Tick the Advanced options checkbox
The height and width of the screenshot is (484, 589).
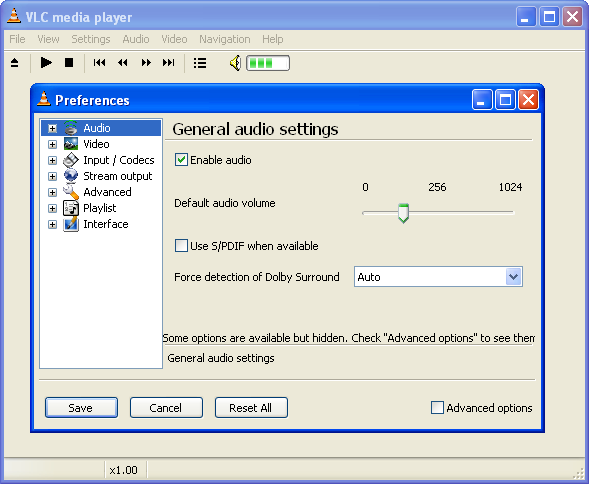pyautogui.click(x=437, y=408)
